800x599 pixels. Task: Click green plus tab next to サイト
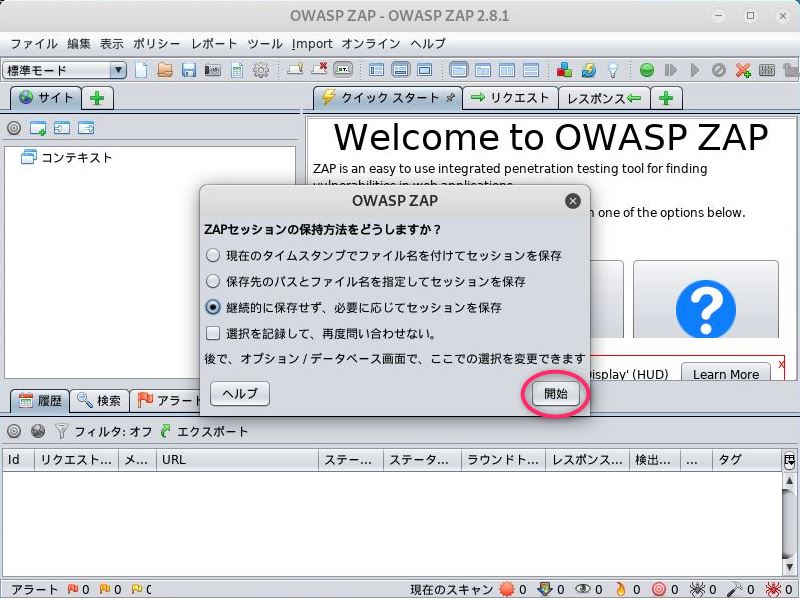point(97,98)
